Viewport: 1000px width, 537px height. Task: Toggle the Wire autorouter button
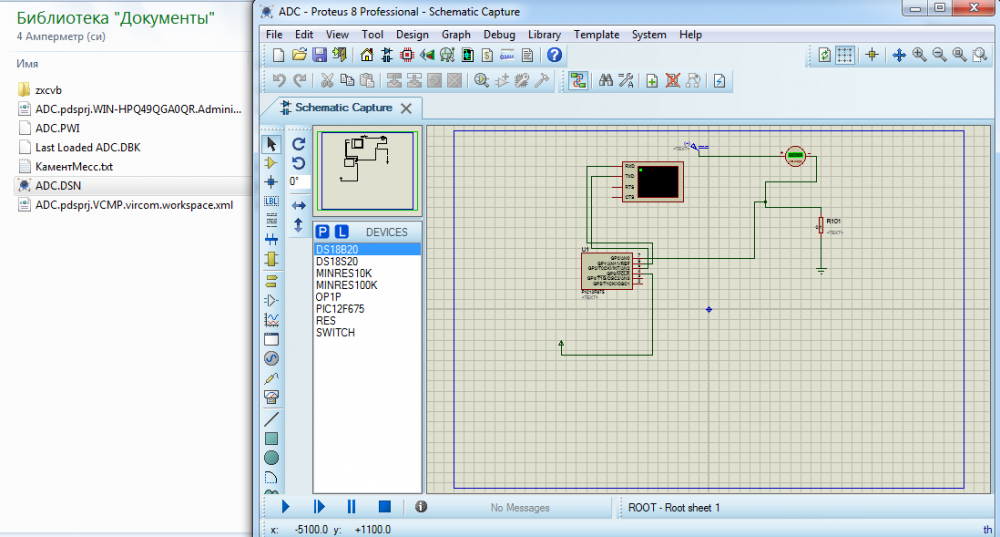point(577,81)
